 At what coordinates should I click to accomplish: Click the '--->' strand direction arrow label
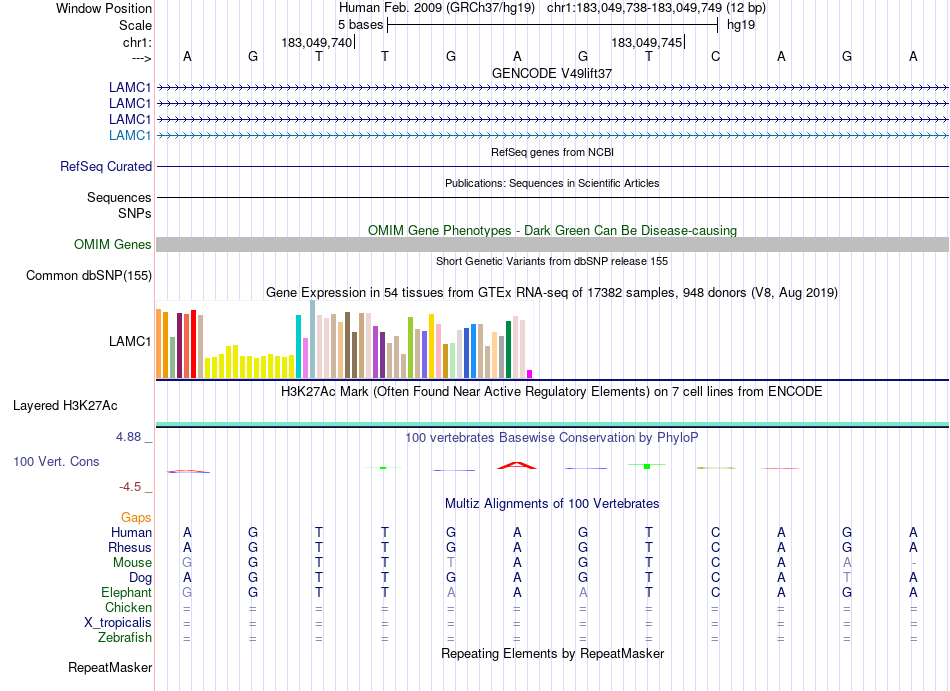[x=141, y=58]
